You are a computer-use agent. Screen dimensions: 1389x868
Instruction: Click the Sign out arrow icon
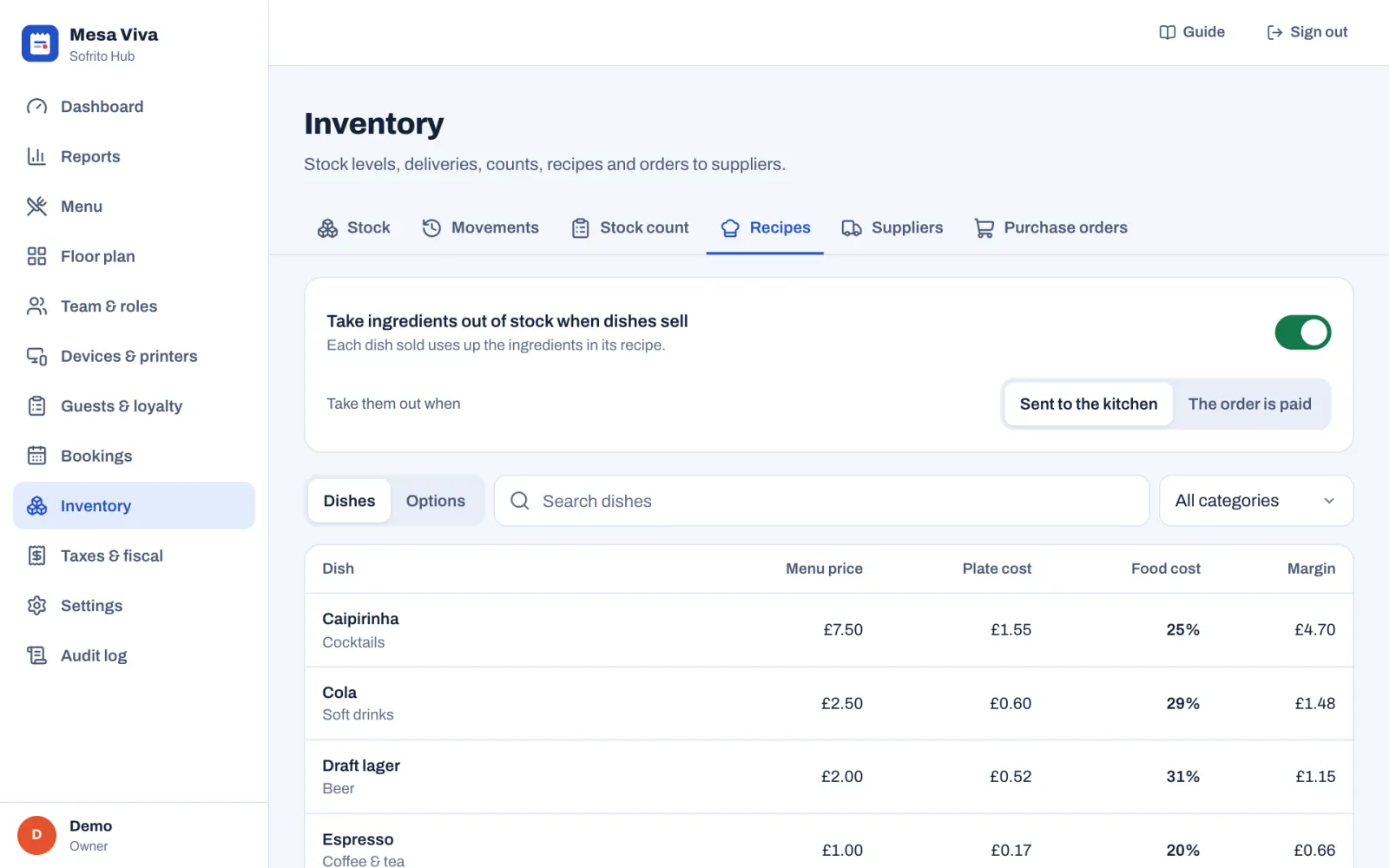pos(1274,32)
